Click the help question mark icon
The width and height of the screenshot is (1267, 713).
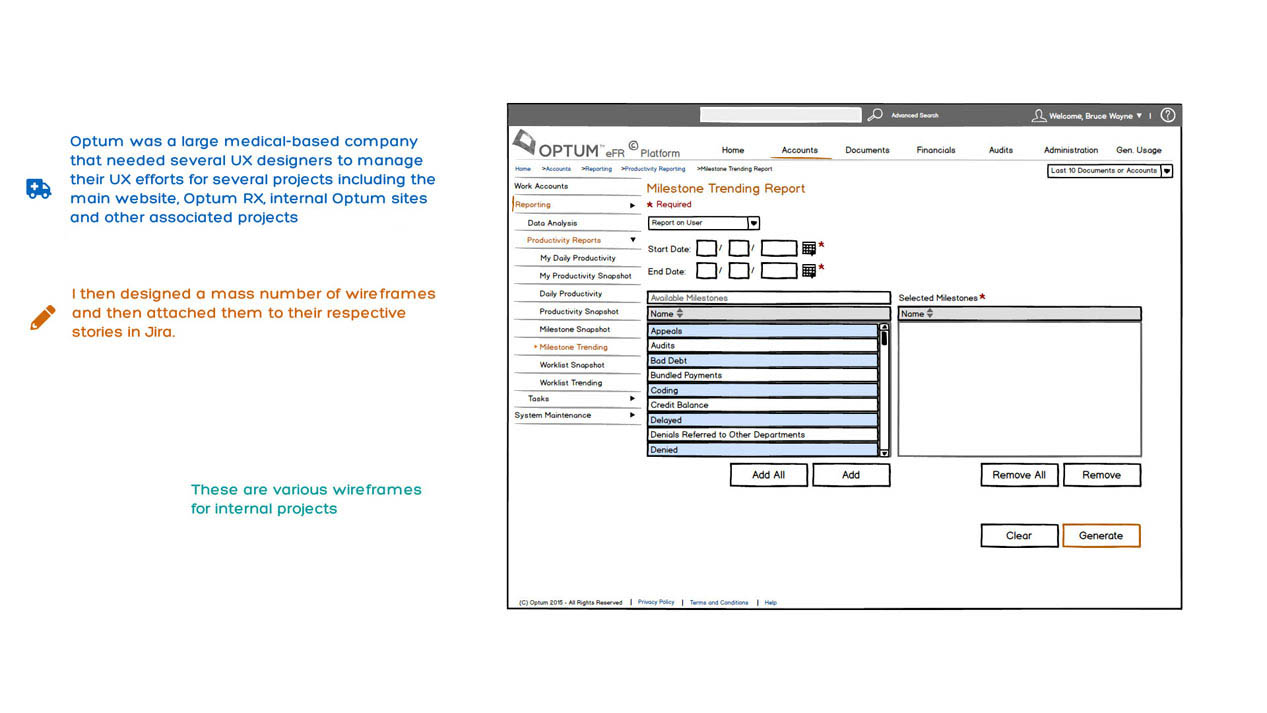tap(1167, 115)
